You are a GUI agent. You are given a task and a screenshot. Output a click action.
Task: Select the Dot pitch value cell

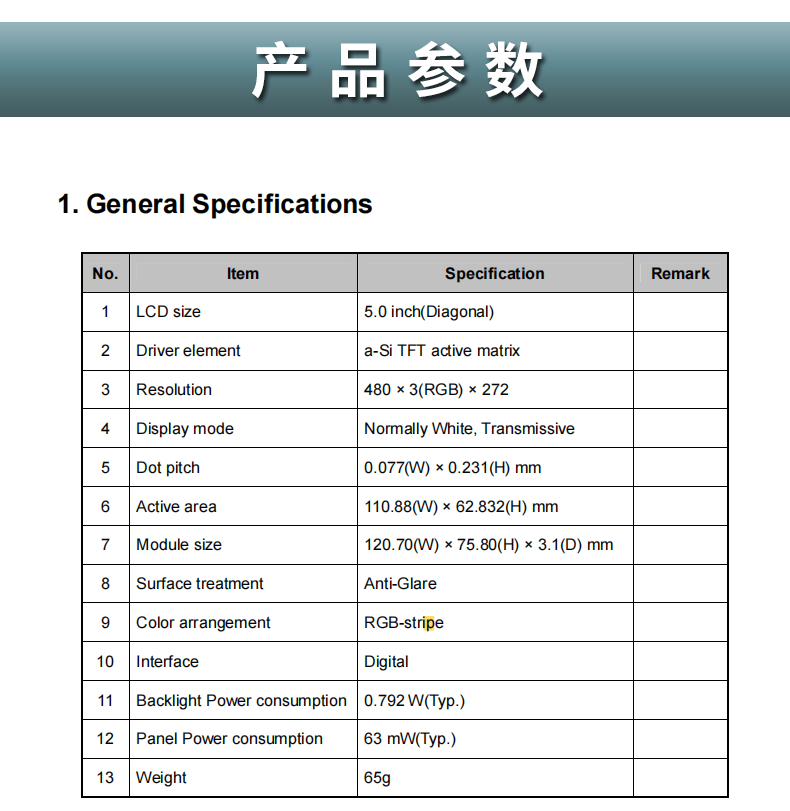tap(452, 468)
